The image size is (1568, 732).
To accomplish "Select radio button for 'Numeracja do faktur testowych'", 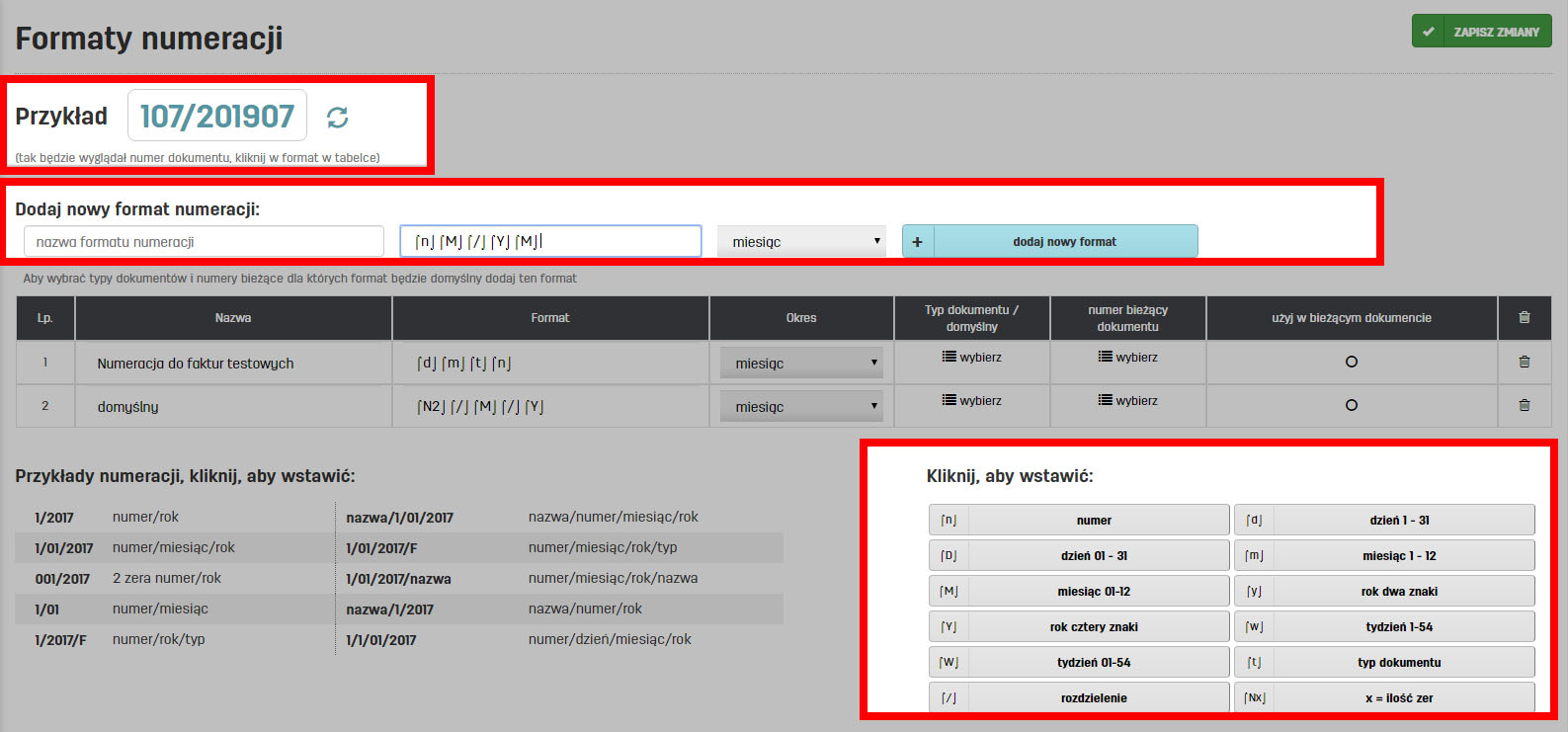I will tap(1351, 362).
